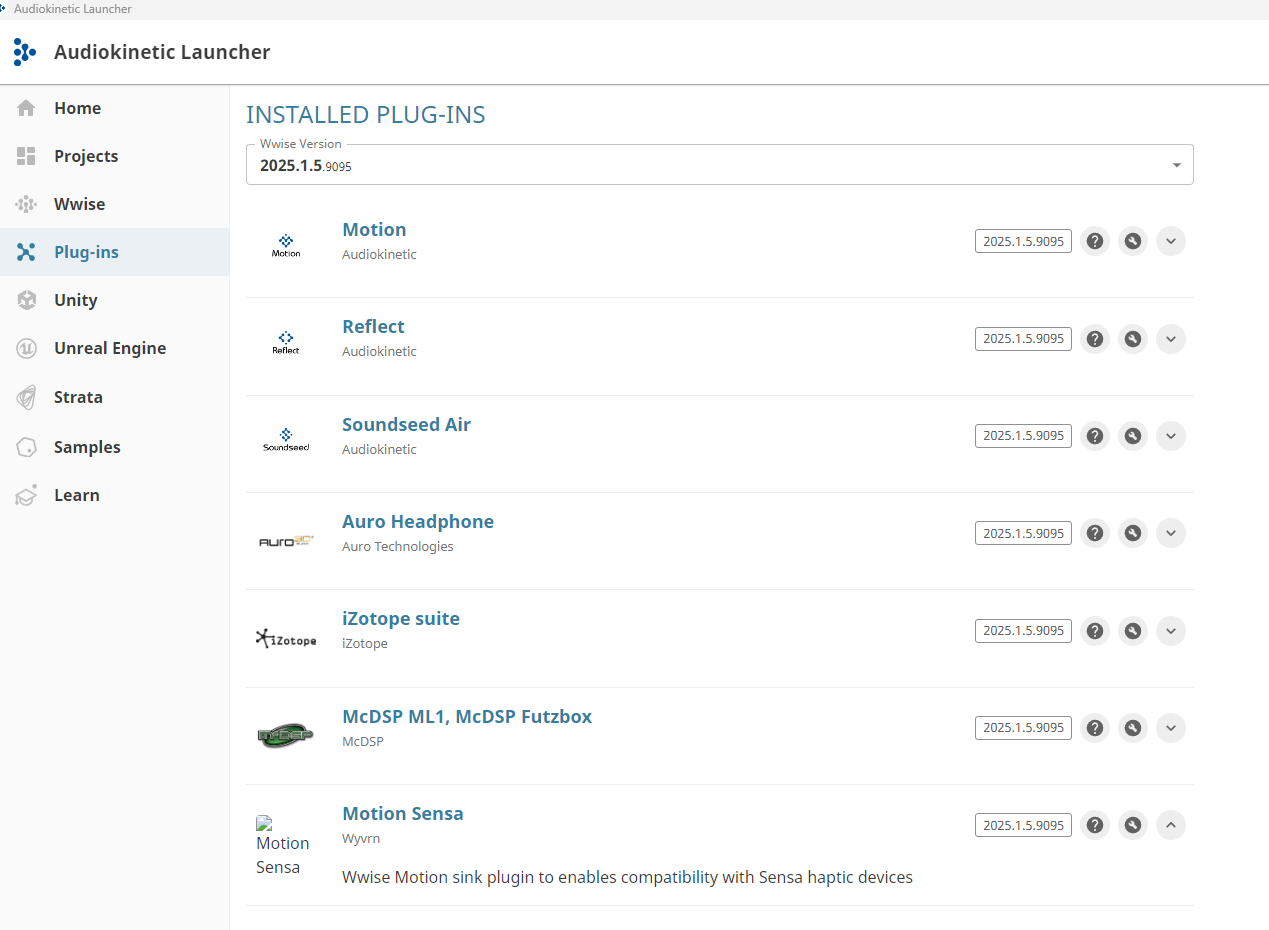Open help for McDSP ML1 plug-in
This screenshot has width=1269, height=930.
tap(1095, 728)
